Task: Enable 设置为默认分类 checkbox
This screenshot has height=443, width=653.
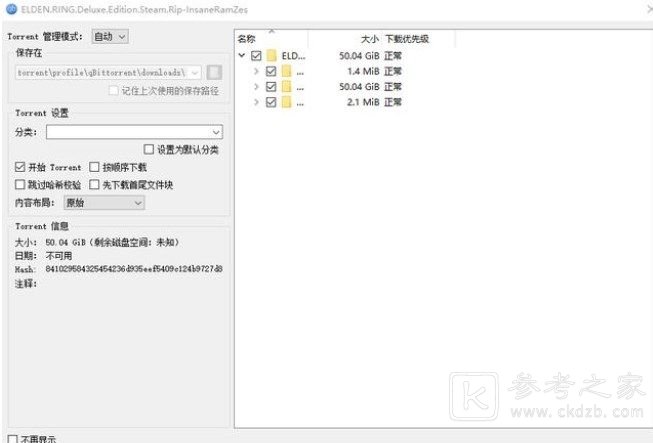Action: point(148,149)
